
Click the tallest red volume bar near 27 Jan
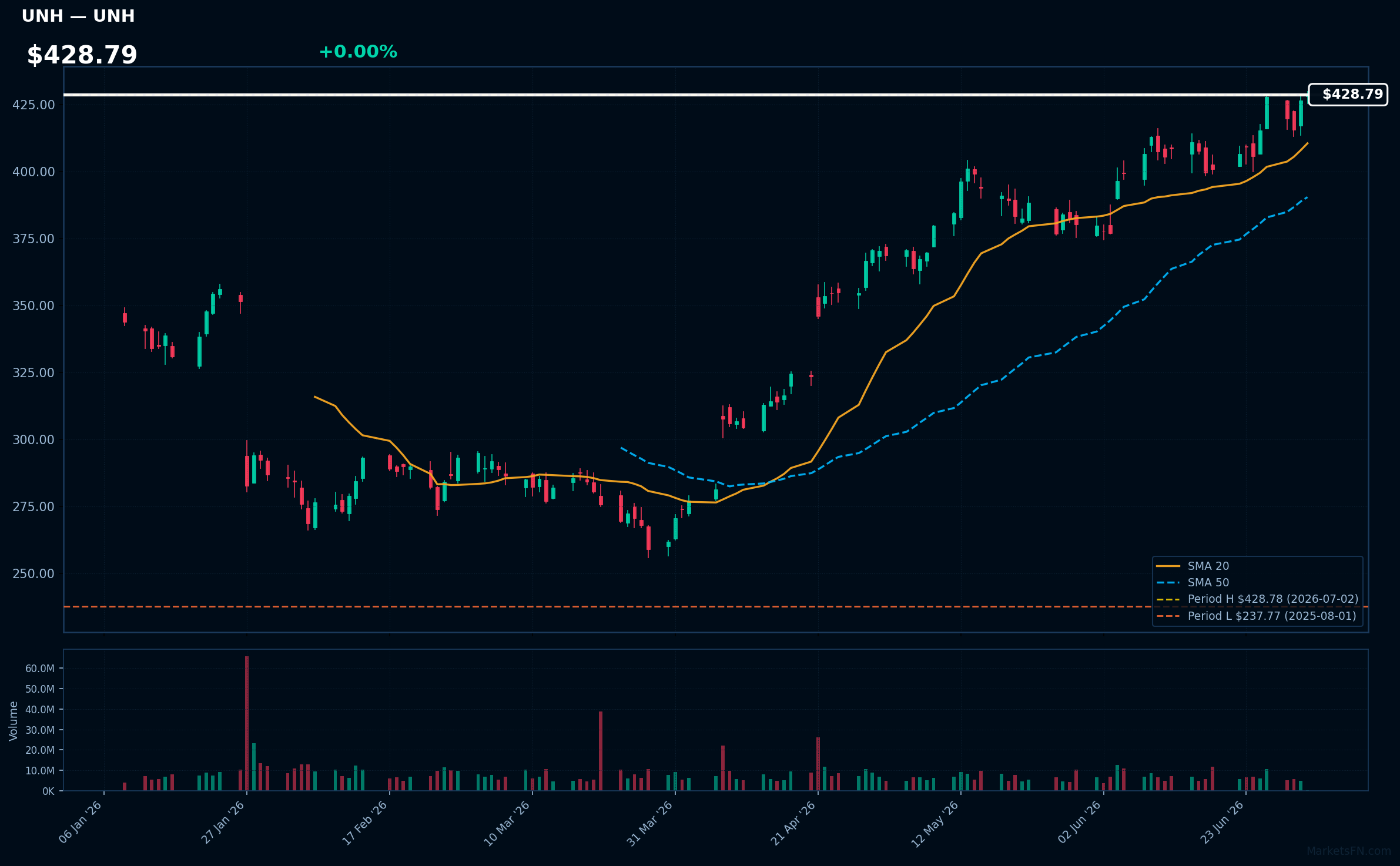[x=247, y=723]
